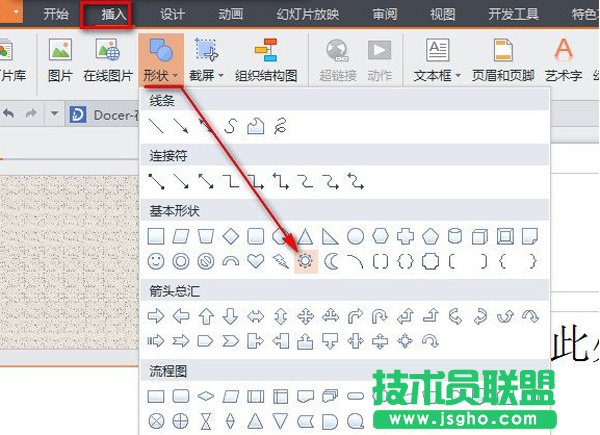Select the crescent moon shape
Screen dimensions: 600x435
pyautogui.click(x=331, y=262)
